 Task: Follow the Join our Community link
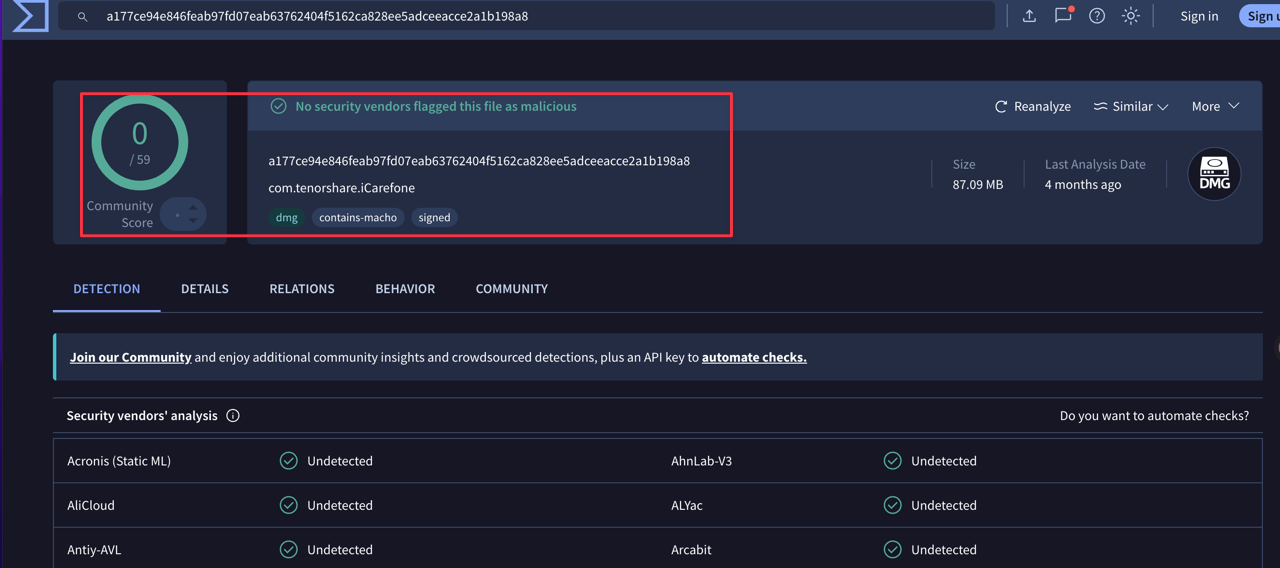click(x=131, y=357)
